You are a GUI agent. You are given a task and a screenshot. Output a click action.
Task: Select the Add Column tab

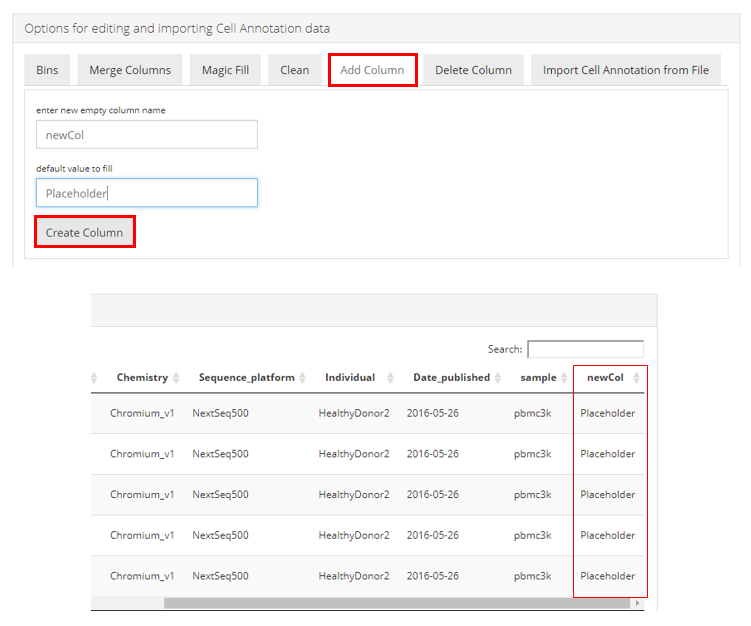click(x=372, y=70)
